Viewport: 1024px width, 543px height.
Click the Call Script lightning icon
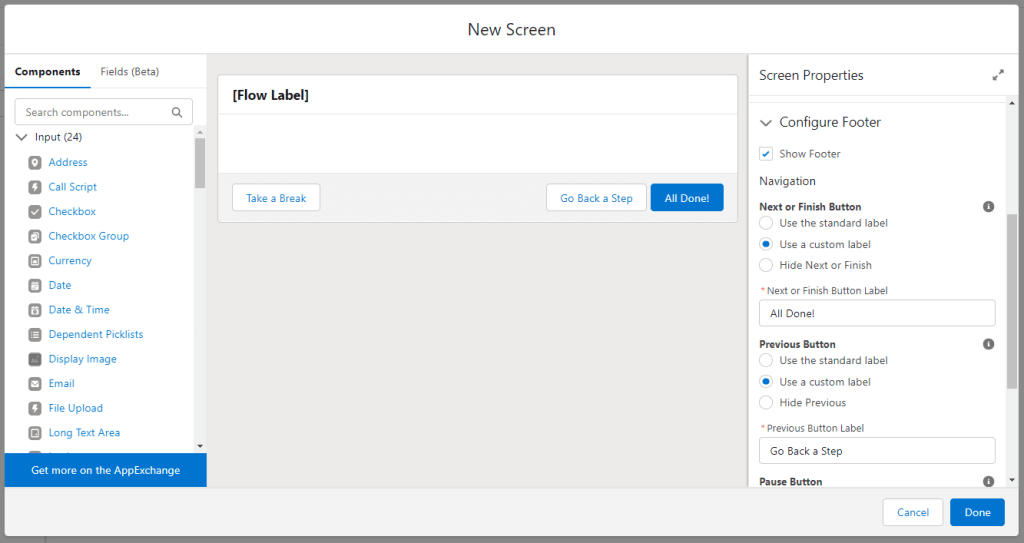pyautogui.click(x=35, y=187)
